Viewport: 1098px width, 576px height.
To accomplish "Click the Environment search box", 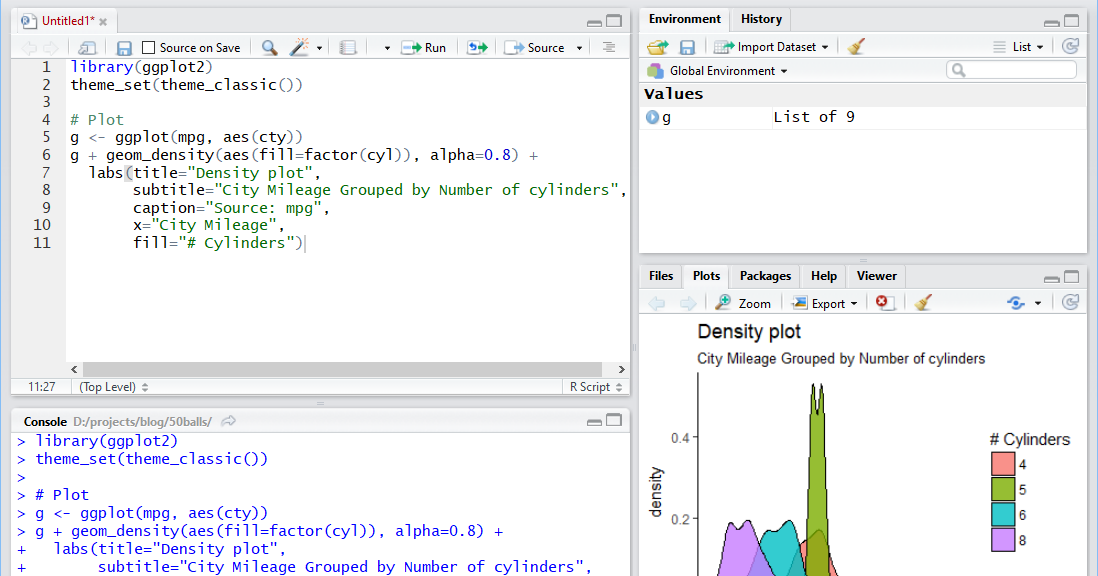I will click(1010, 69).
